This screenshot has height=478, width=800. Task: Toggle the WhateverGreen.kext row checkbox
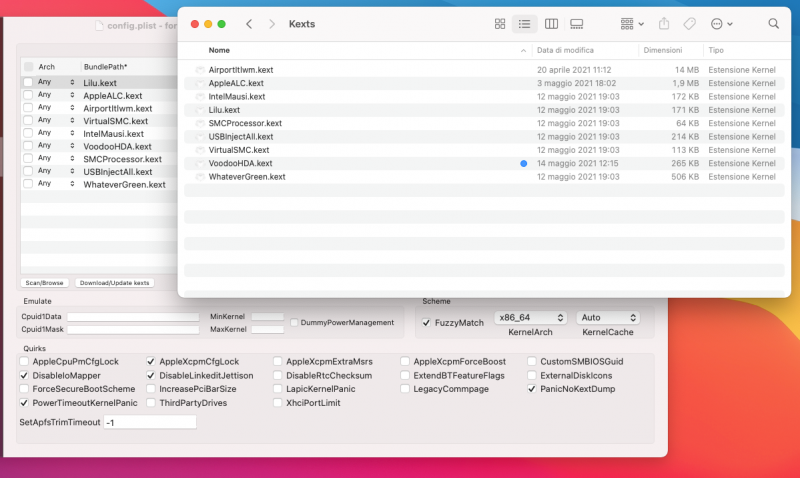tap(28, 184)
